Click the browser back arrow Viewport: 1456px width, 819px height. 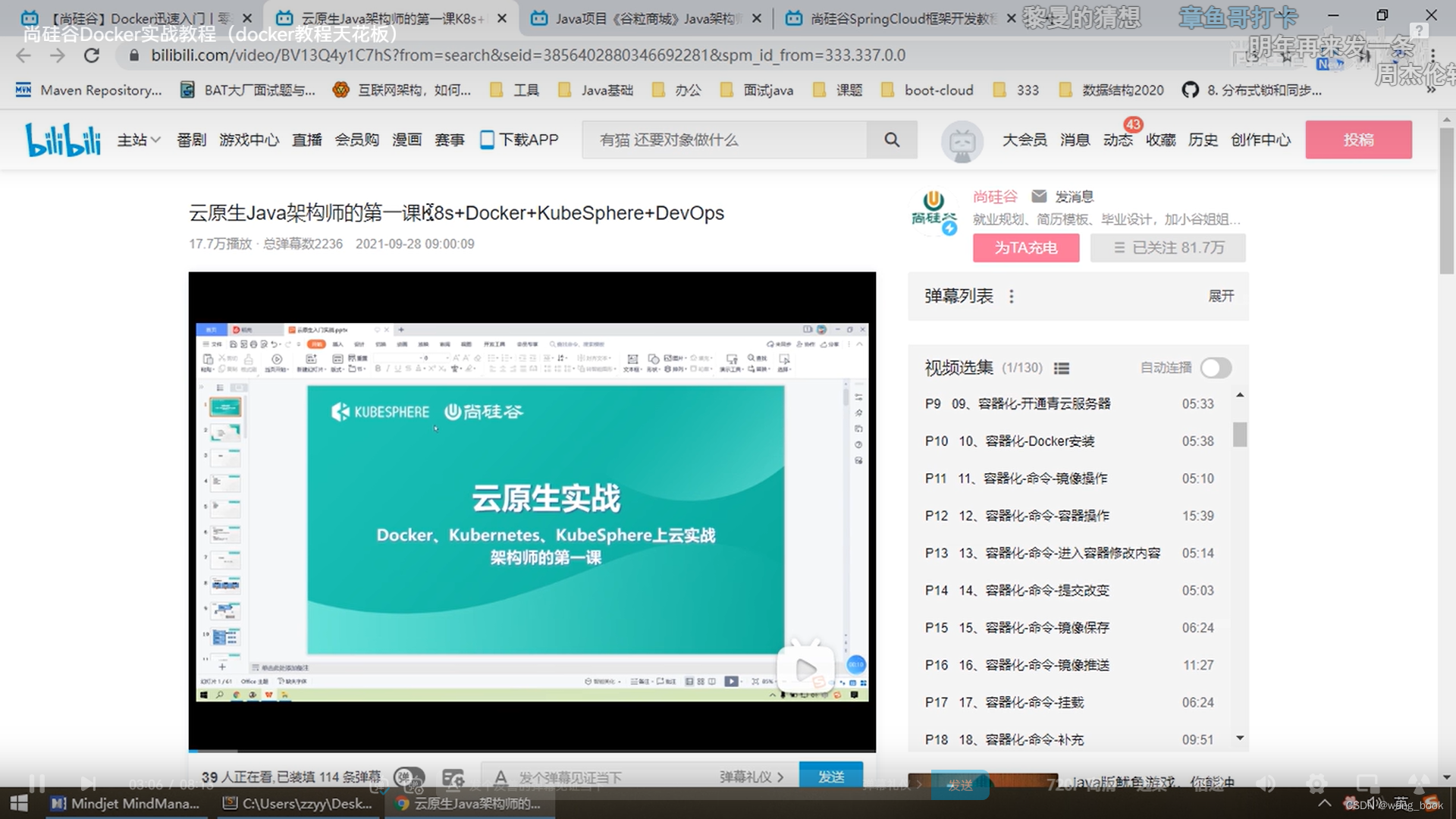click(x=24, y=55)
